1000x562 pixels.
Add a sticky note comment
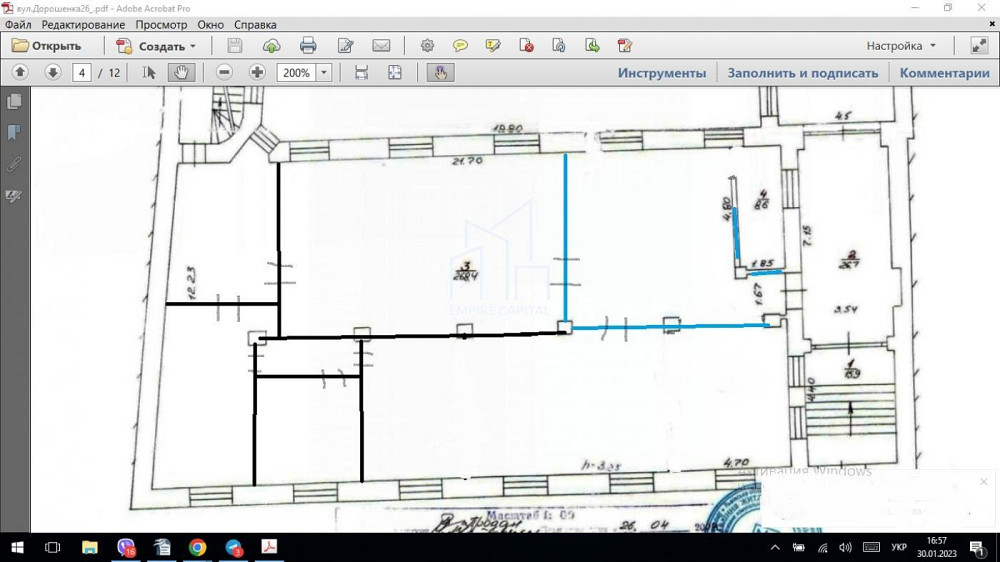[460, 46]
